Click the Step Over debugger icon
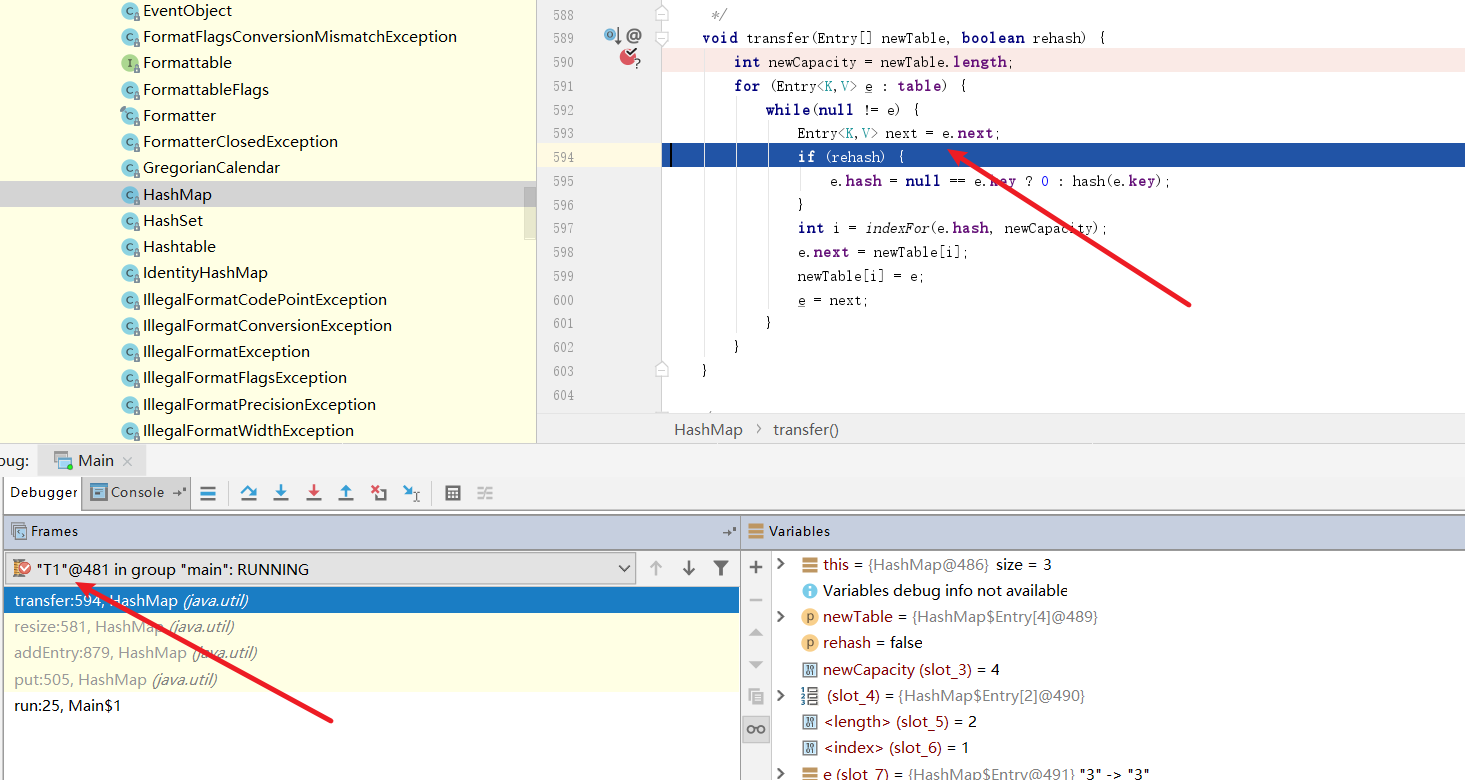Screen dimensions: 1465x780 tap(249, 493)
